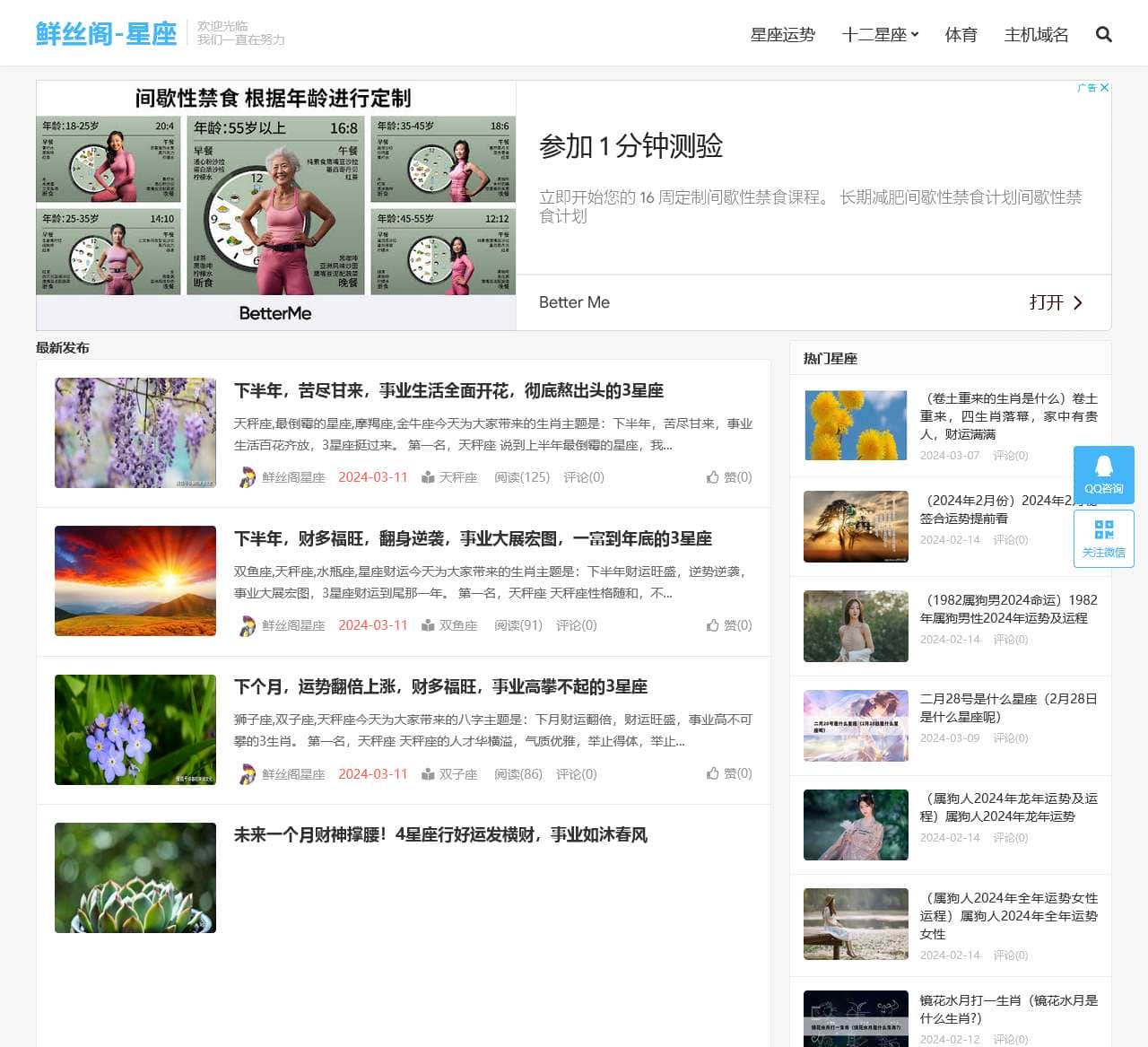Go to the 体育 menu item

961,34
